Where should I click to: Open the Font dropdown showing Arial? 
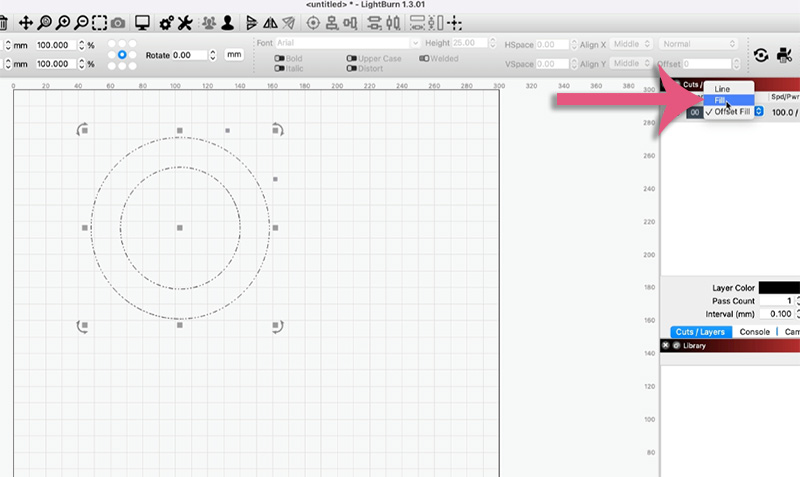[x=347, y=44]
